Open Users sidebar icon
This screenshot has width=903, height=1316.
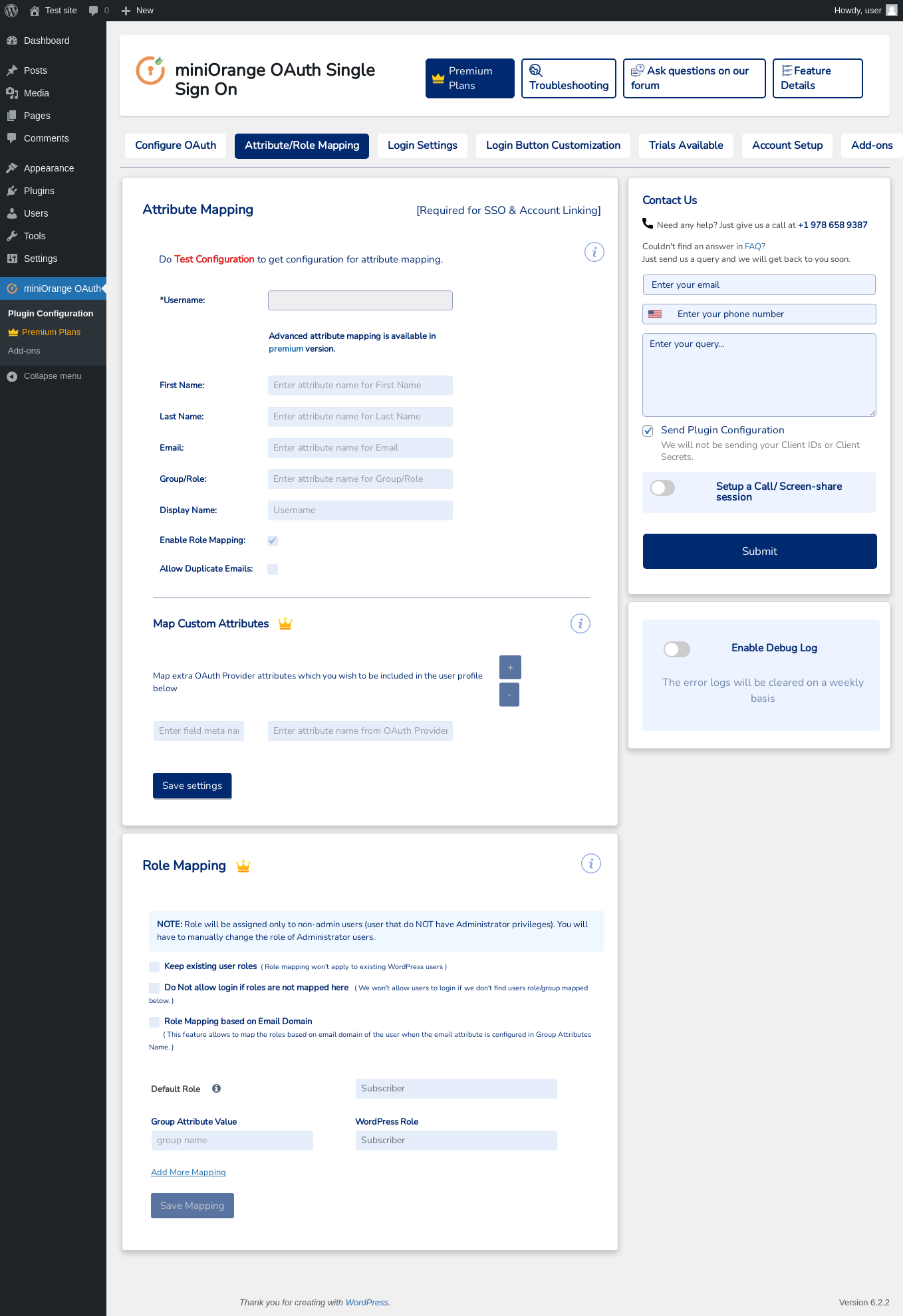click(12, 213)
